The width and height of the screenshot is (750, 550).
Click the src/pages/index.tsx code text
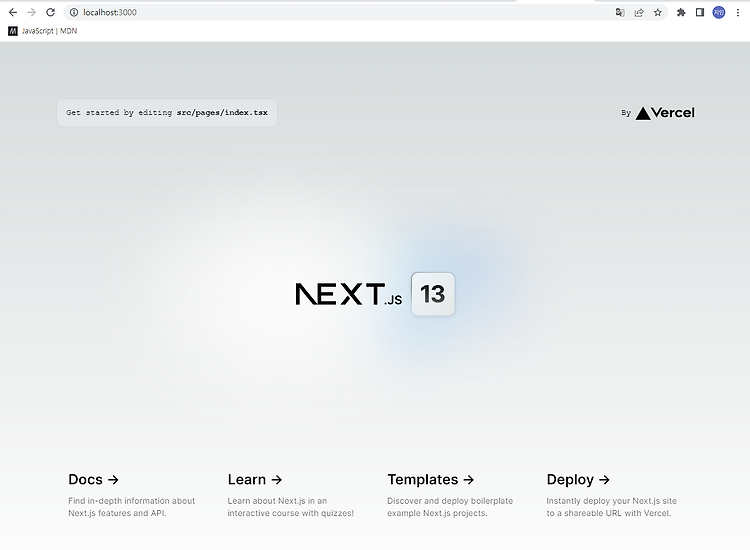click(x=222, y=113)
